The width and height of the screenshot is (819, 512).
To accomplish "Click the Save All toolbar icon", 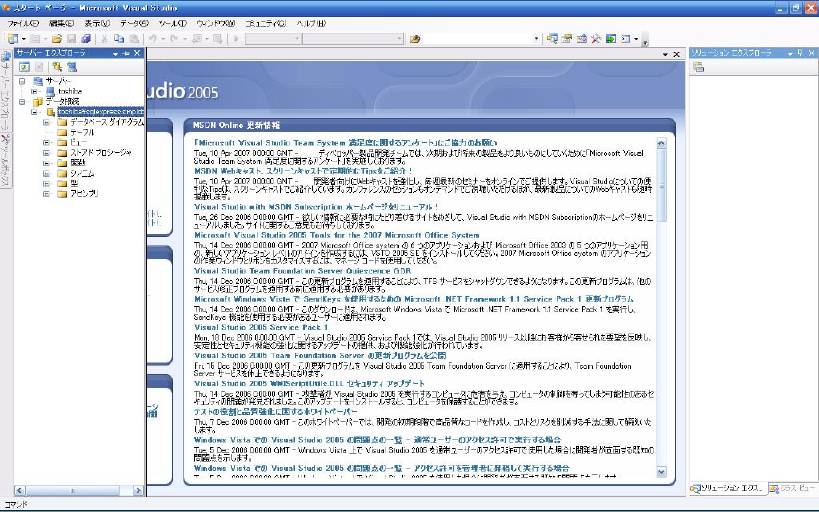I will click(x=86, y=39).
